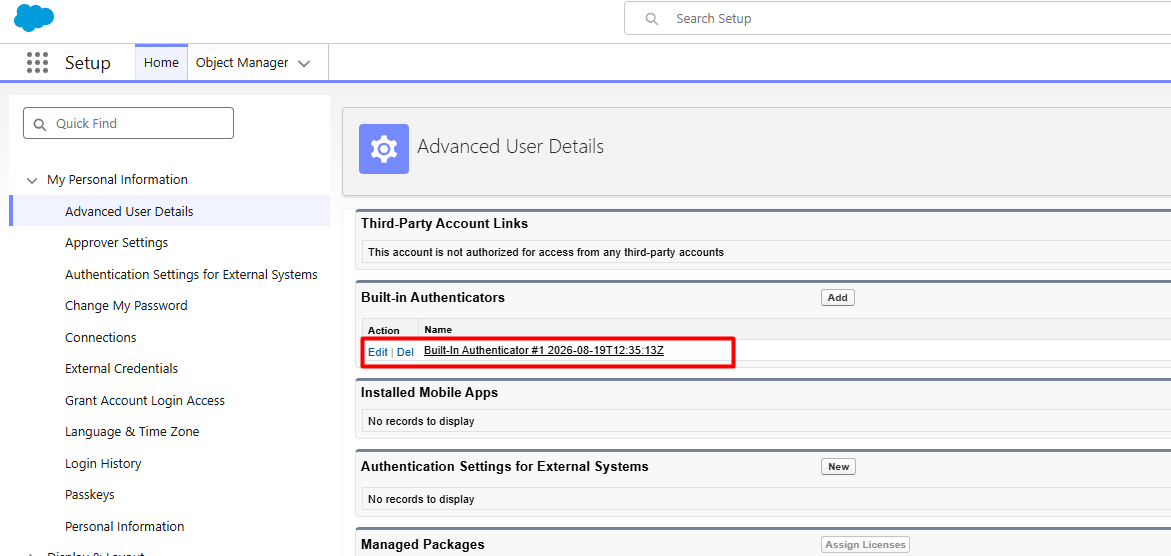Open External Credentials in sidebar
The image size is (1171, 556).
(x=122, y=369)
